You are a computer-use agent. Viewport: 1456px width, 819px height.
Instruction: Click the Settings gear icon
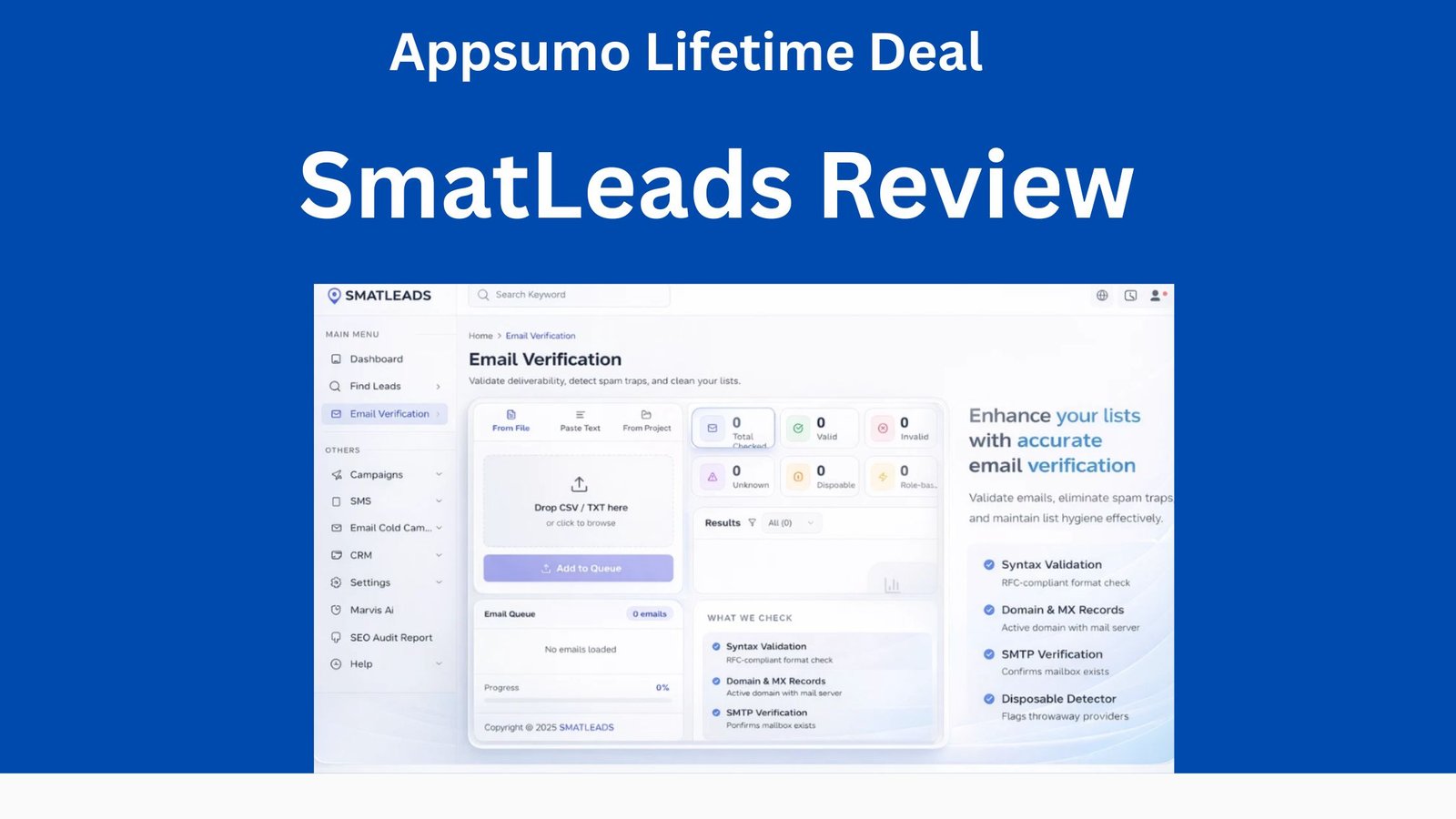336,582
